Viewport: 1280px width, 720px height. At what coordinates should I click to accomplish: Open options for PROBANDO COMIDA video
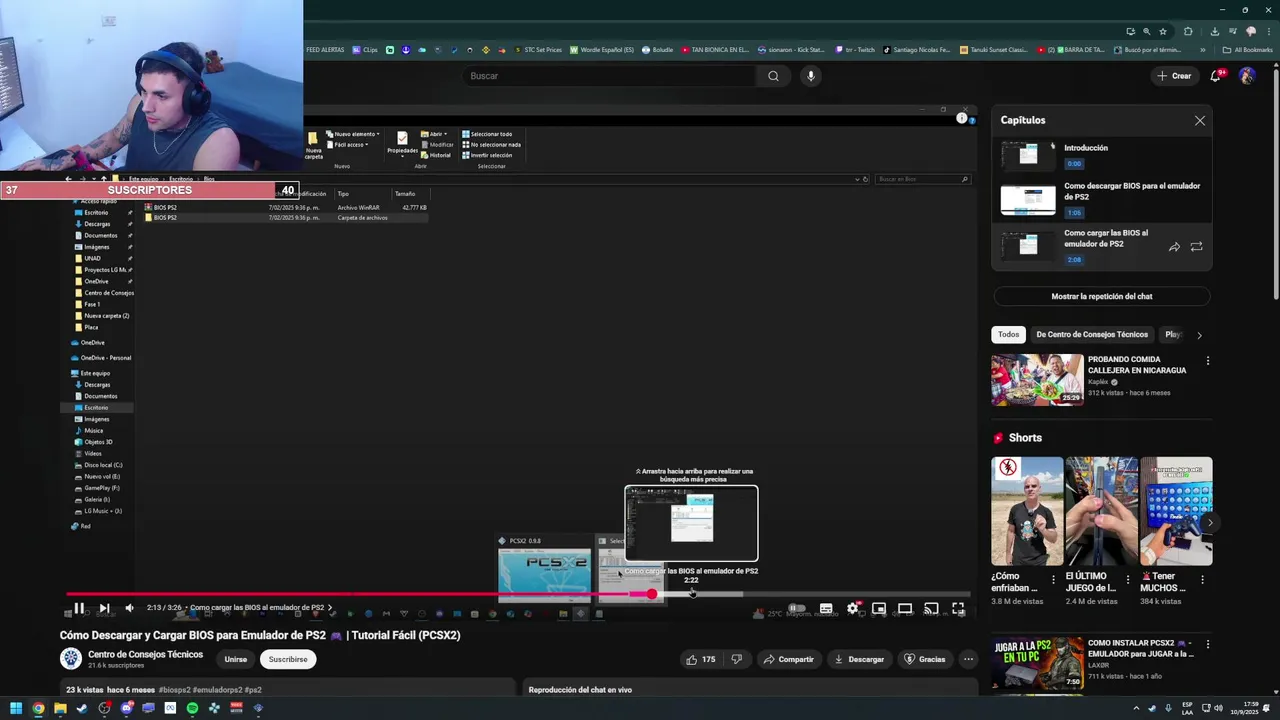[x=1207, y=361]
